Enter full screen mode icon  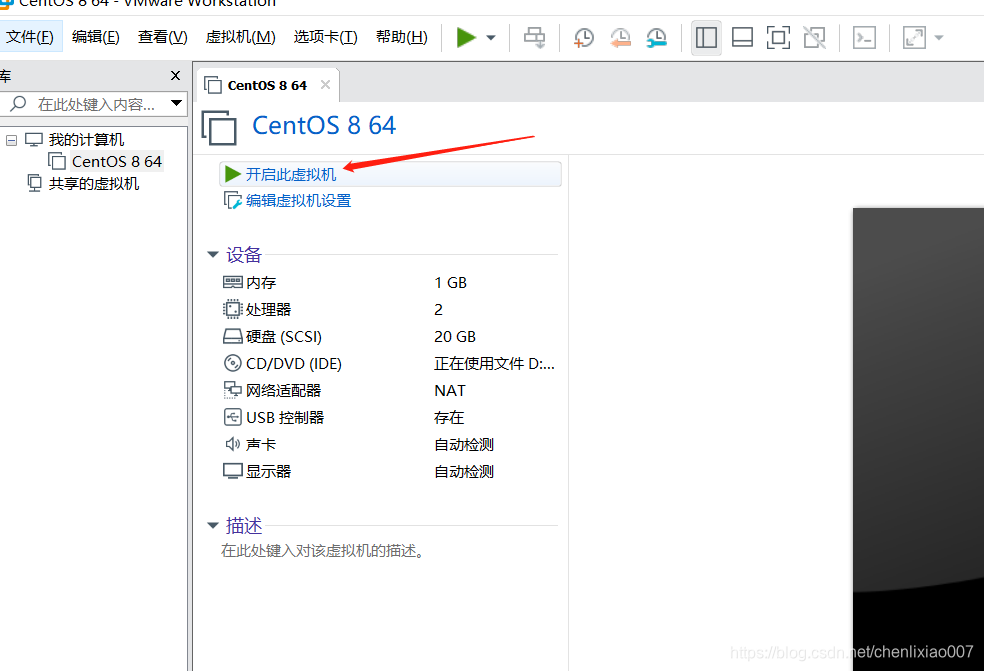(x=778, y=38)
